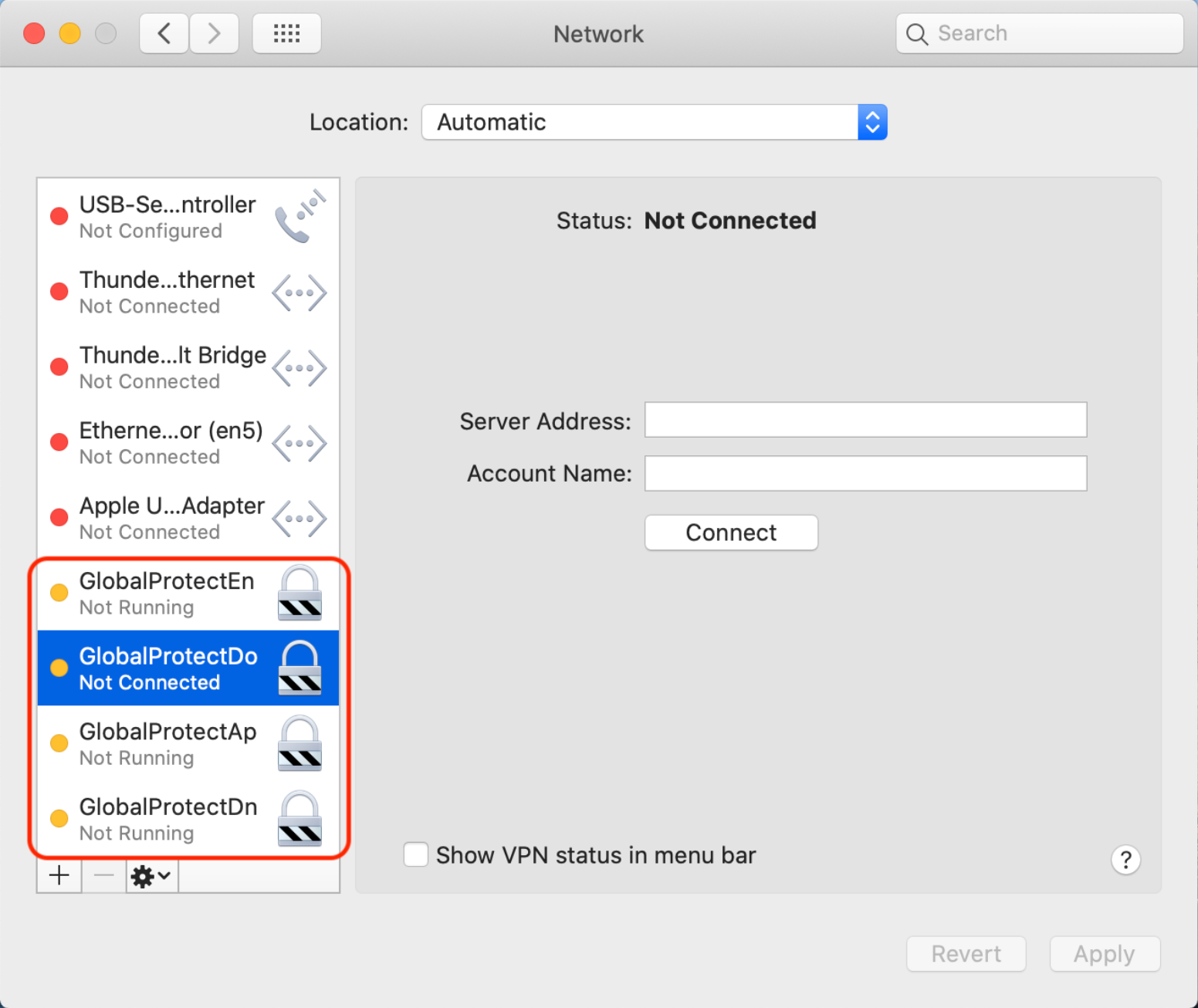This screenshot has height=1008, width=1198.
Task: Close the Network window
Action: point(34,33)
